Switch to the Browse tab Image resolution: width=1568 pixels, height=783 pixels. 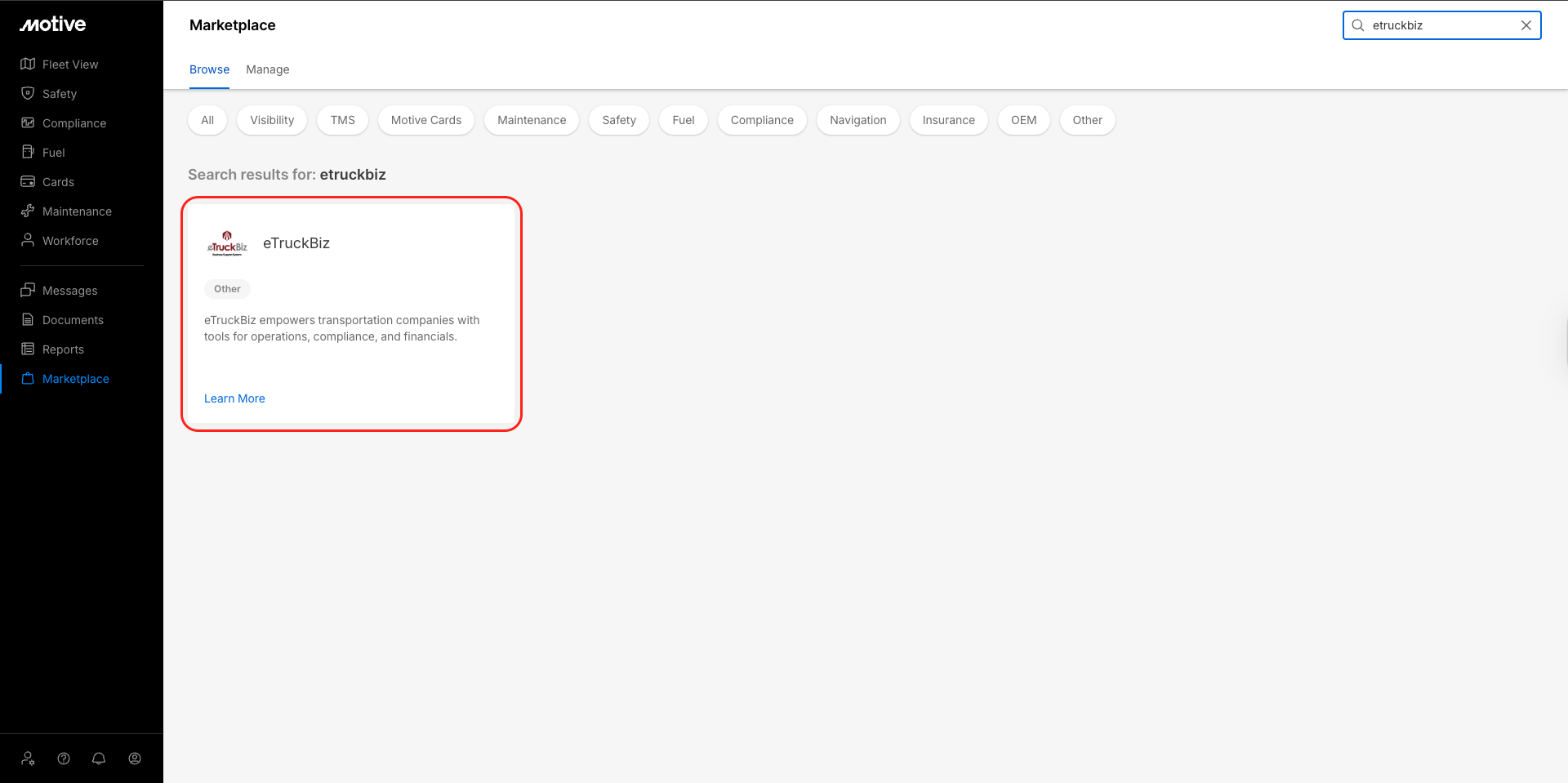click(x=209, y=69)
